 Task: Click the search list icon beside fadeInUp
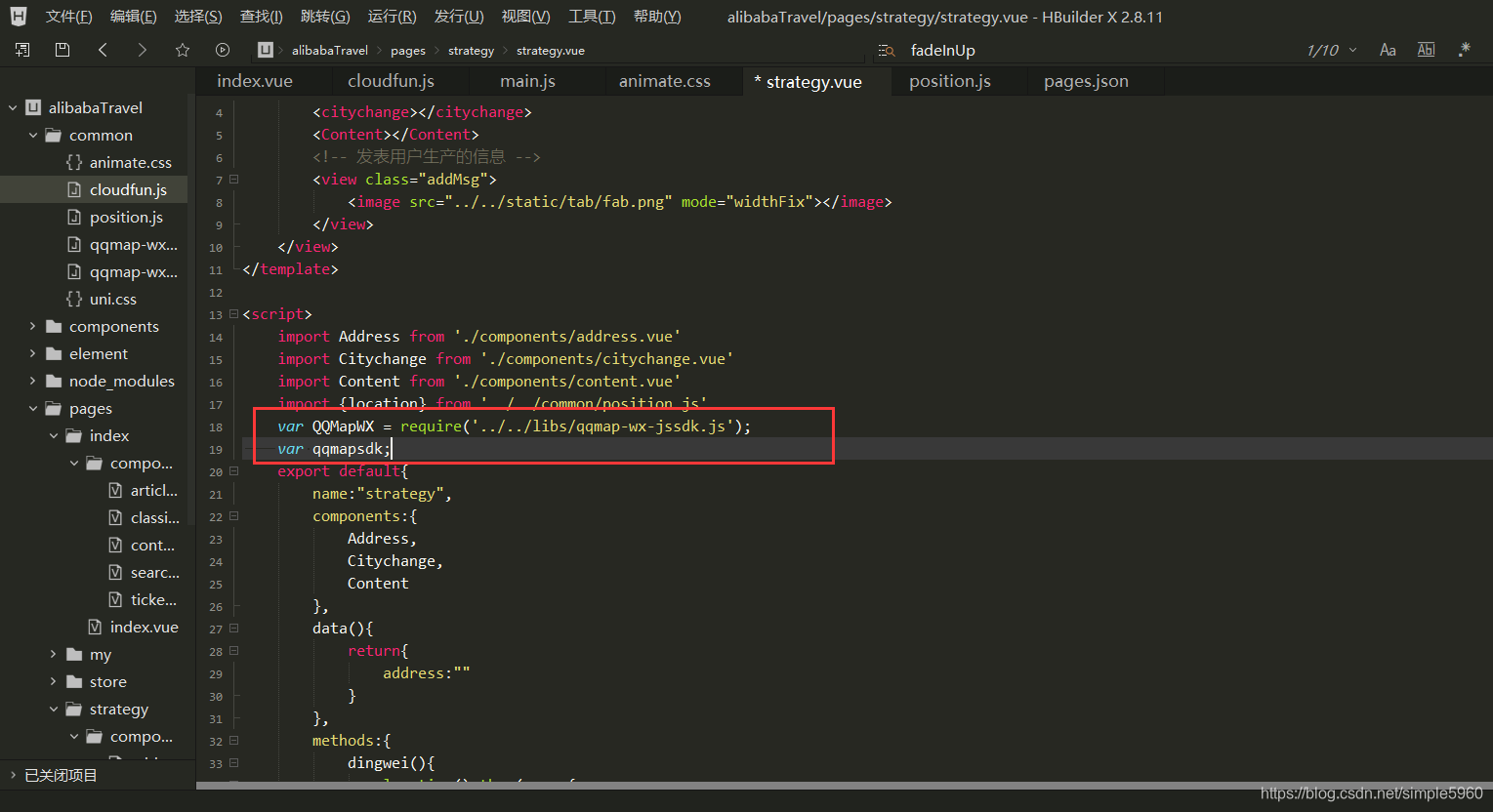coord(886,51)
